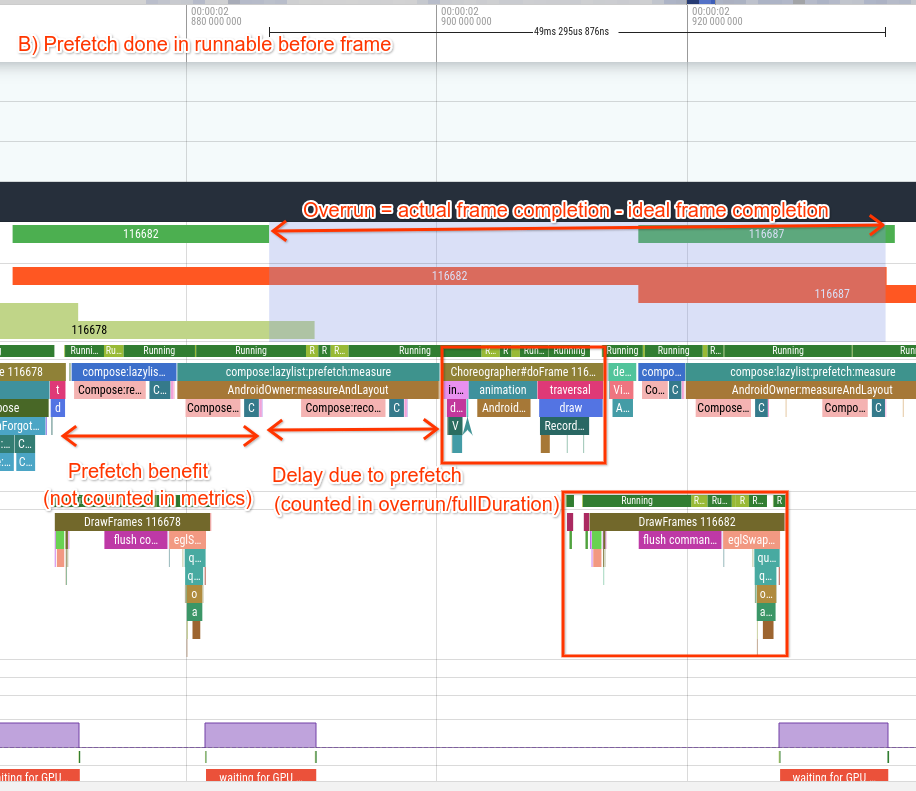916x791 pixels.
Task: Select the DrawFrames 116678 slice
Action: (x=132, y=522)
